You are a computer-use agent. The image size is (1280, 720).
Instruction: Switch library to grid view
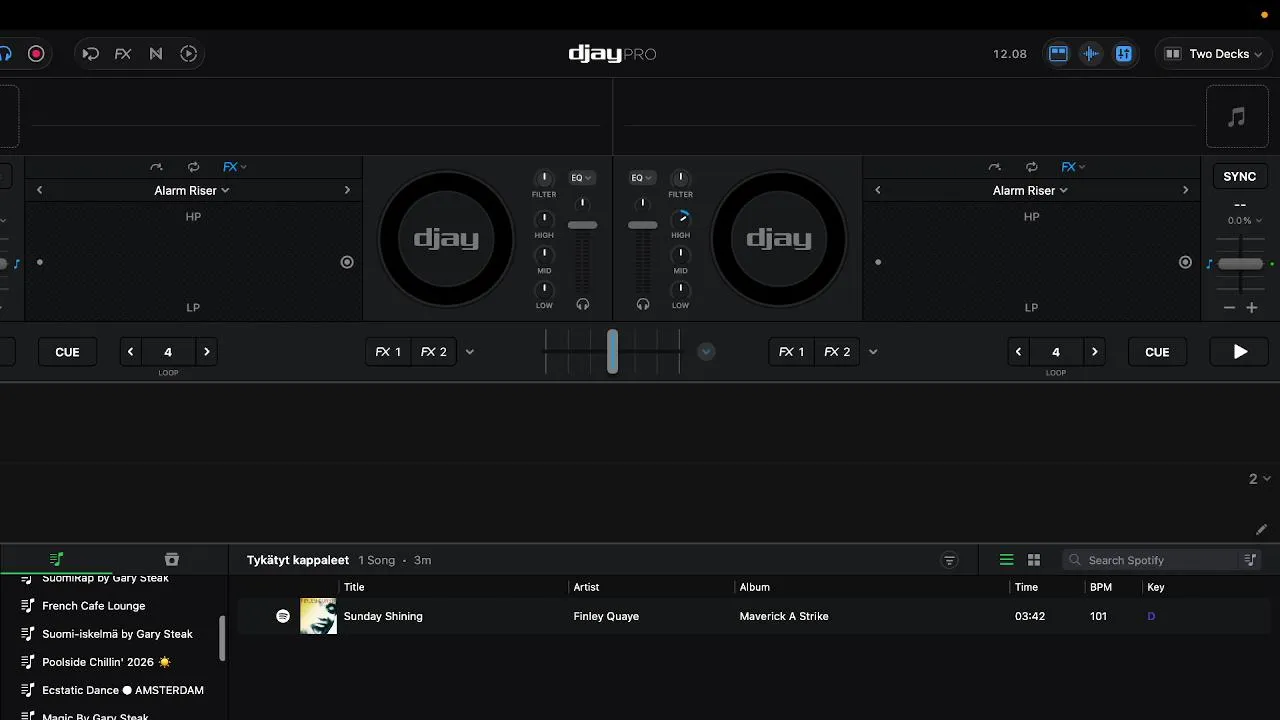[x=1034, y=560]
